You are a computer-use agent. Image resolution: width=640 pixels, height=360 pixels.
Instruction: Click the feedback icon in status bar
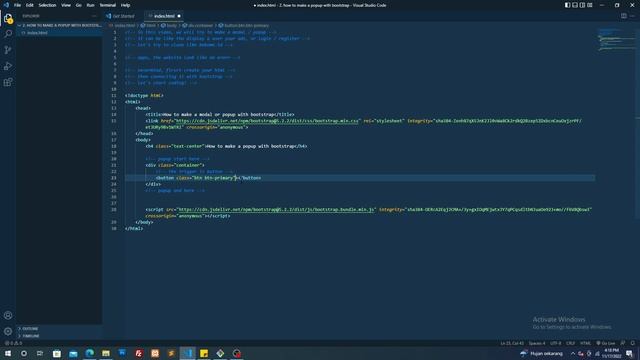click(623, 343)
